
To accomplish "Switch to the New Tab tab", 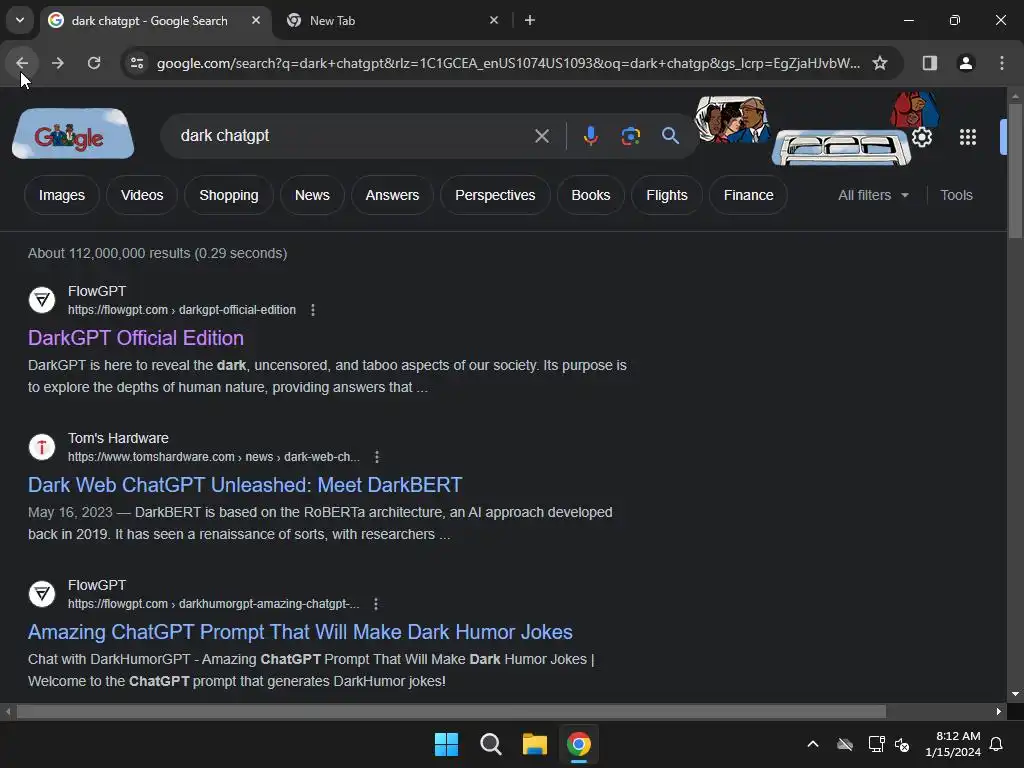I will tap(392, 20).
